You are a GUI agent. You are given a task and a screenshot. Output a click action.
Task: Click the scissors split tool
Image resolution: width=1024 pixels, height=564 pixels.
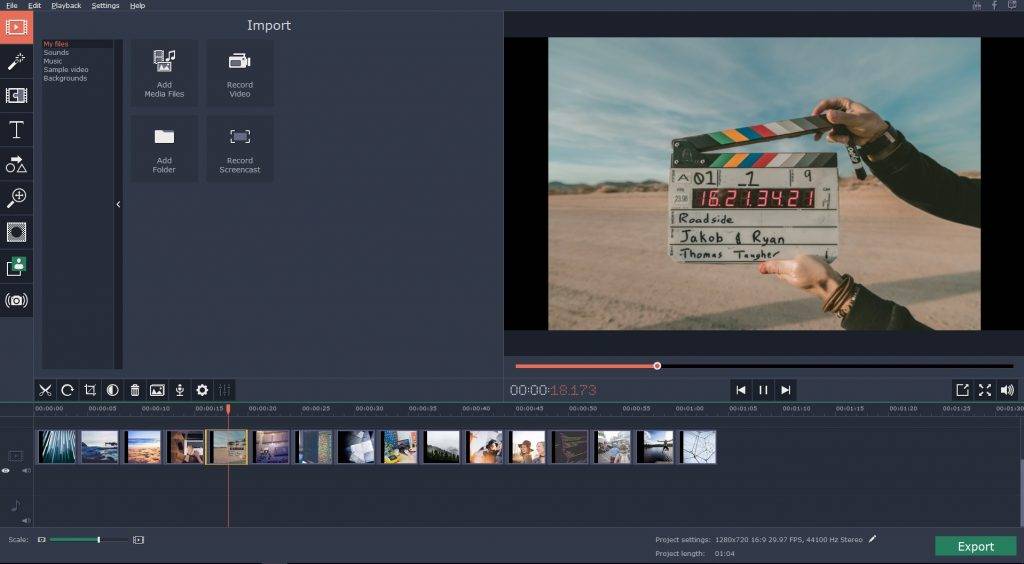pyautogui.click(x=45, y=390)
